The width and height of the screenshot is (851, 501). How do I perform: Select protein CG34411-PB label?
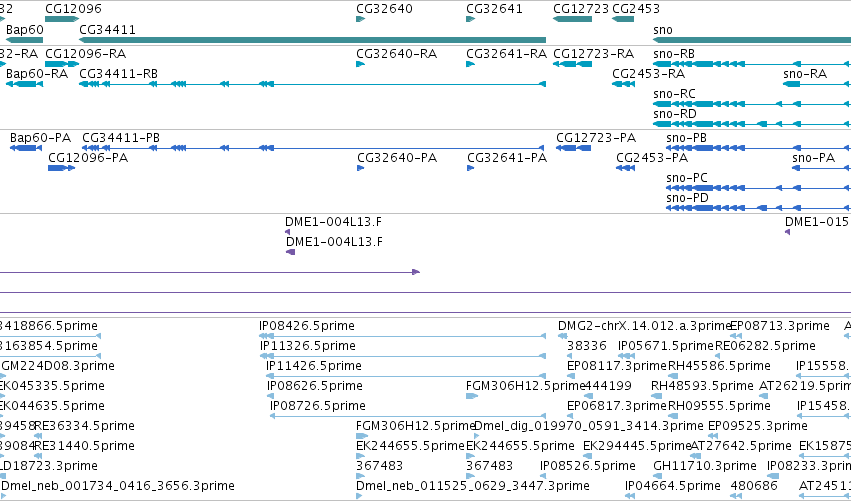121,137
